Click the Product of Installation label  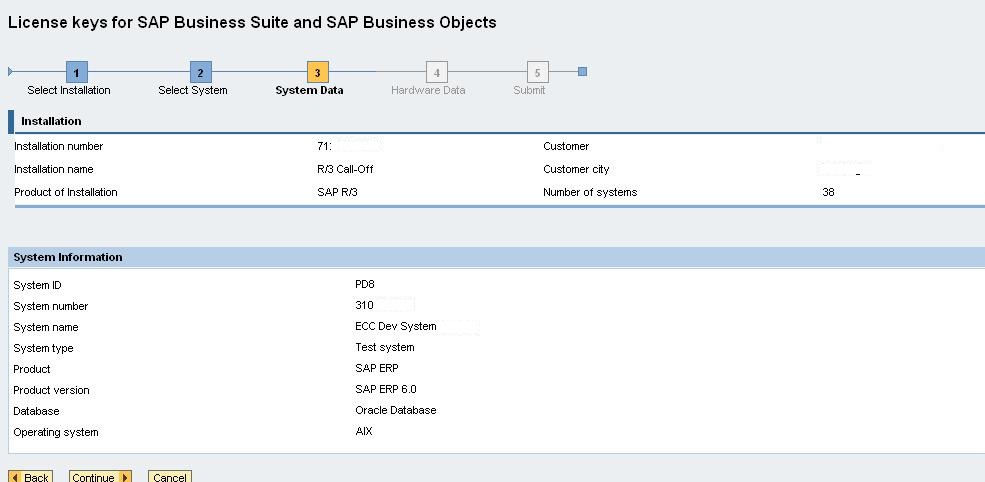65,192
